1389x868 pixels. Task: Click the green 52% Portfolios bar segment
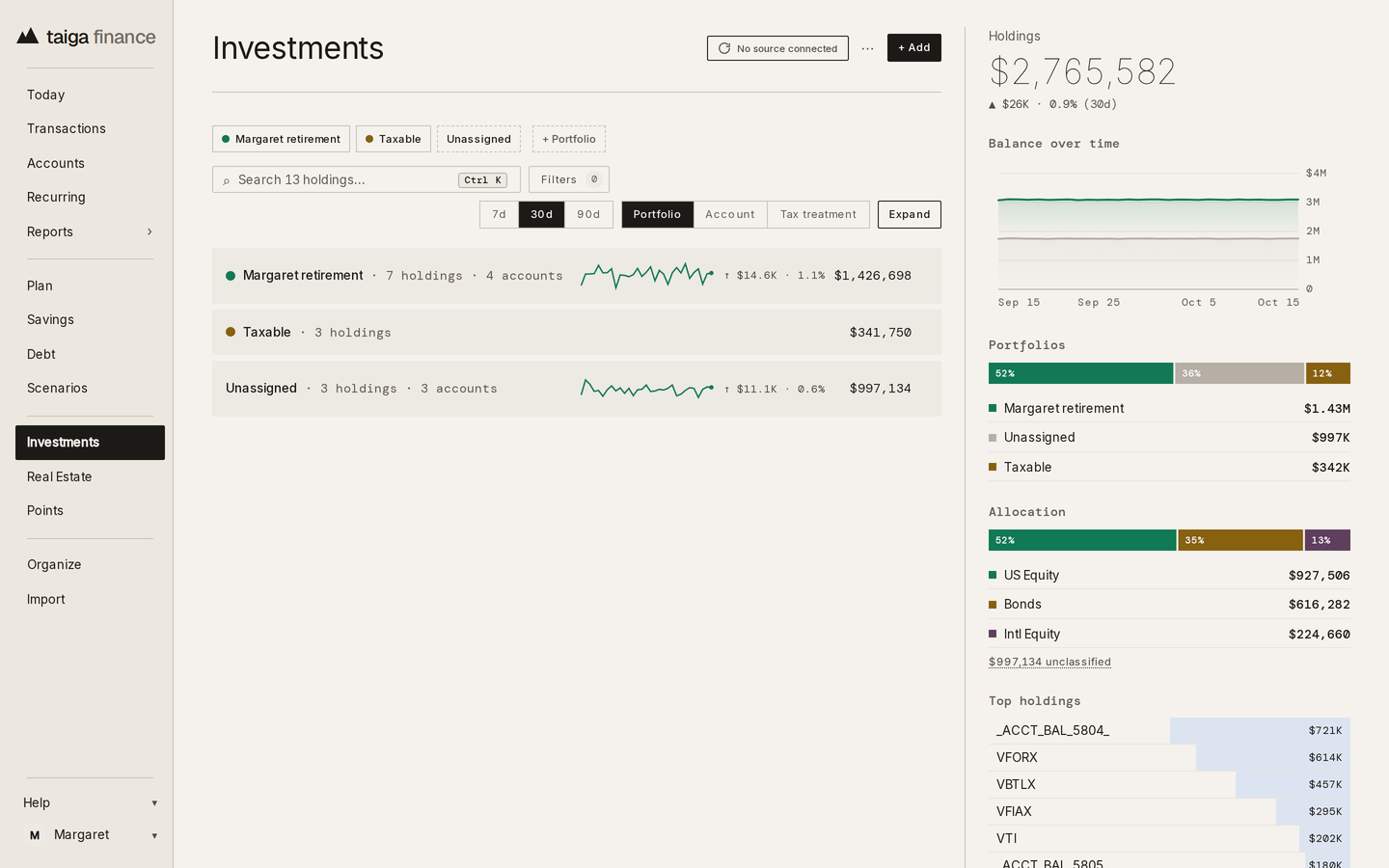(x=1080, y=373)
